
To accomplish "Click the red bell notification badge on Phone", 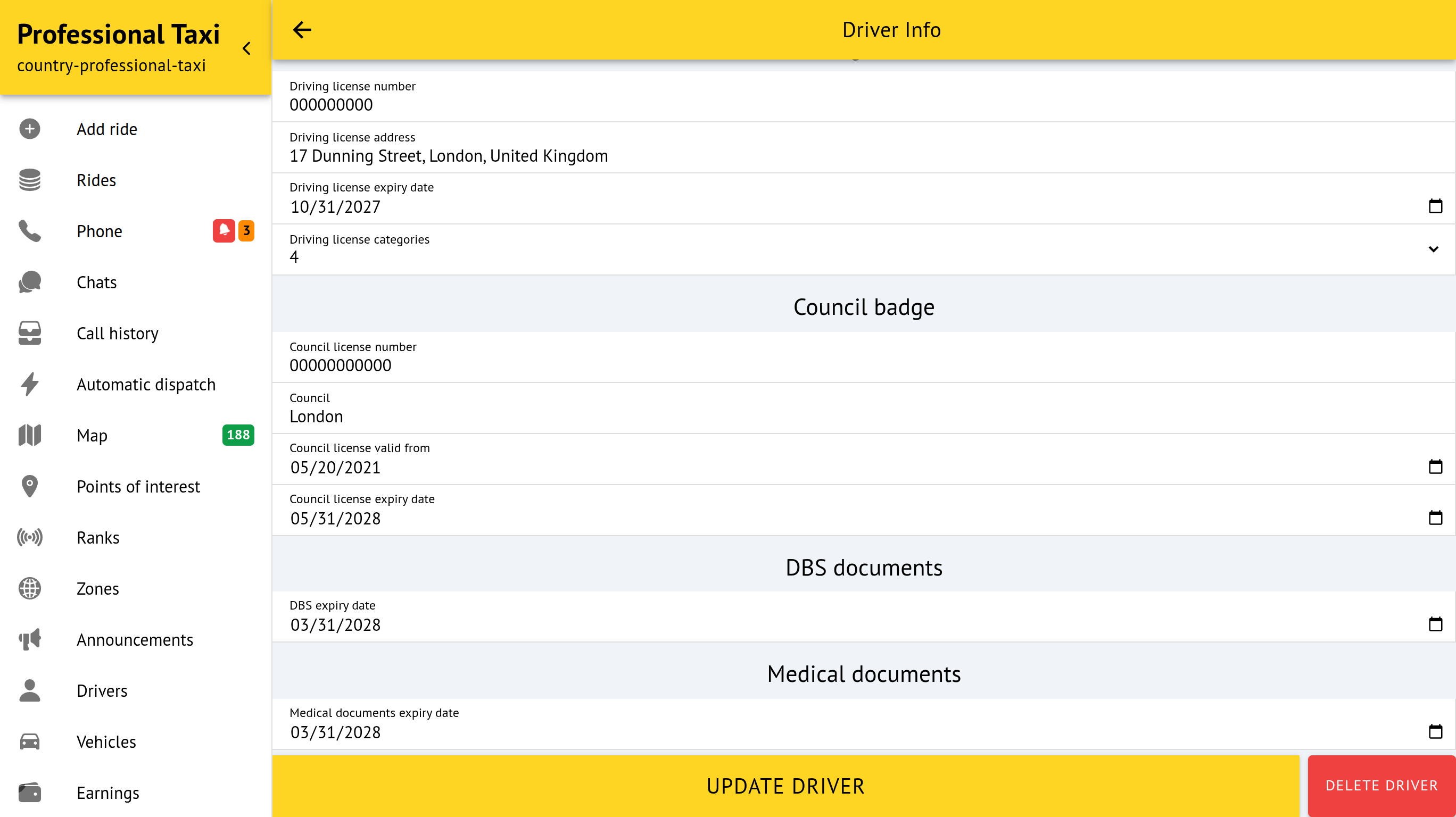I will 224,230.
